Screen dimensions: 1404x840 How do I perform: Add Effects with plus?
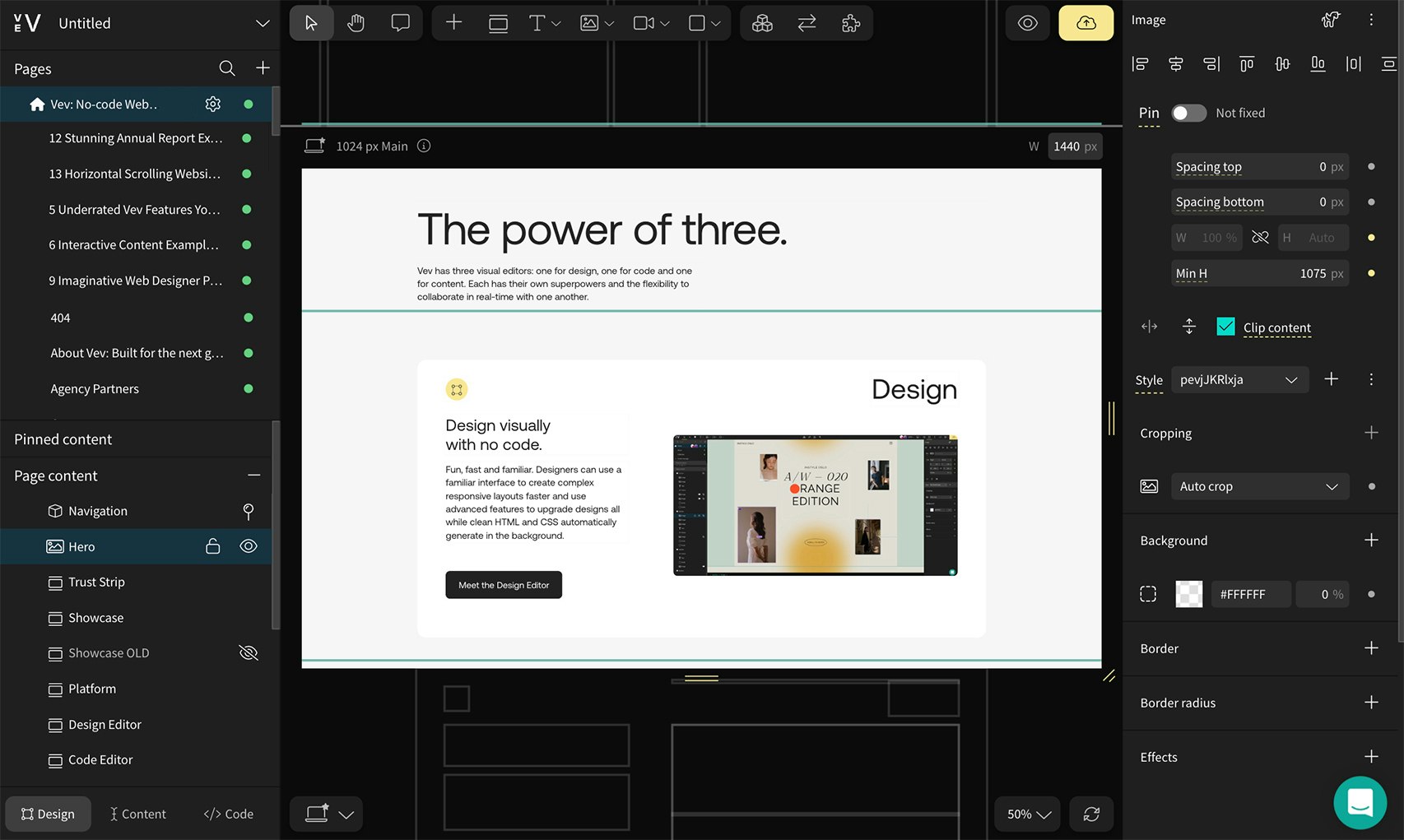(x=1371, y=756)
